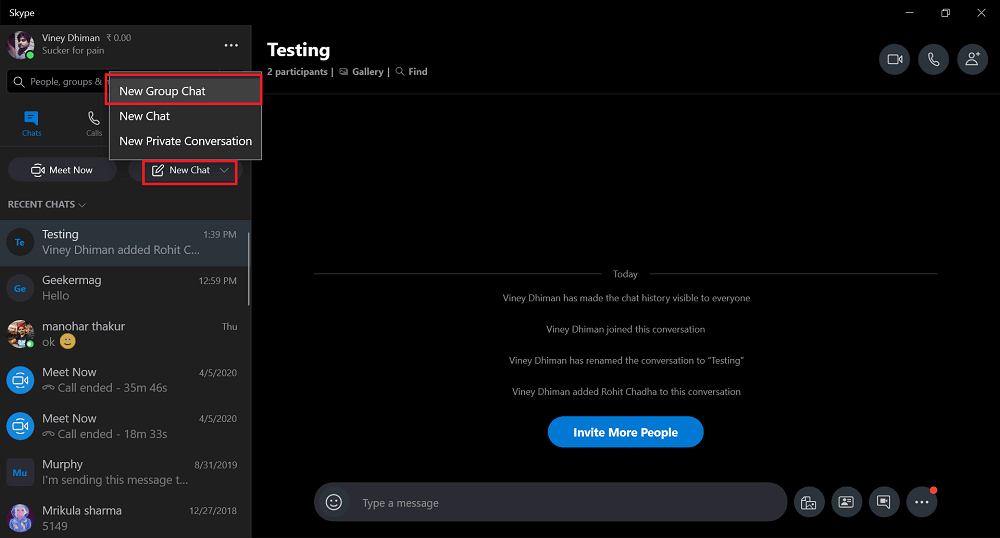The image size is (1000, 538).
Task: Toggle the New Chat dropdown chevron
Action: (x=224, y=170)
